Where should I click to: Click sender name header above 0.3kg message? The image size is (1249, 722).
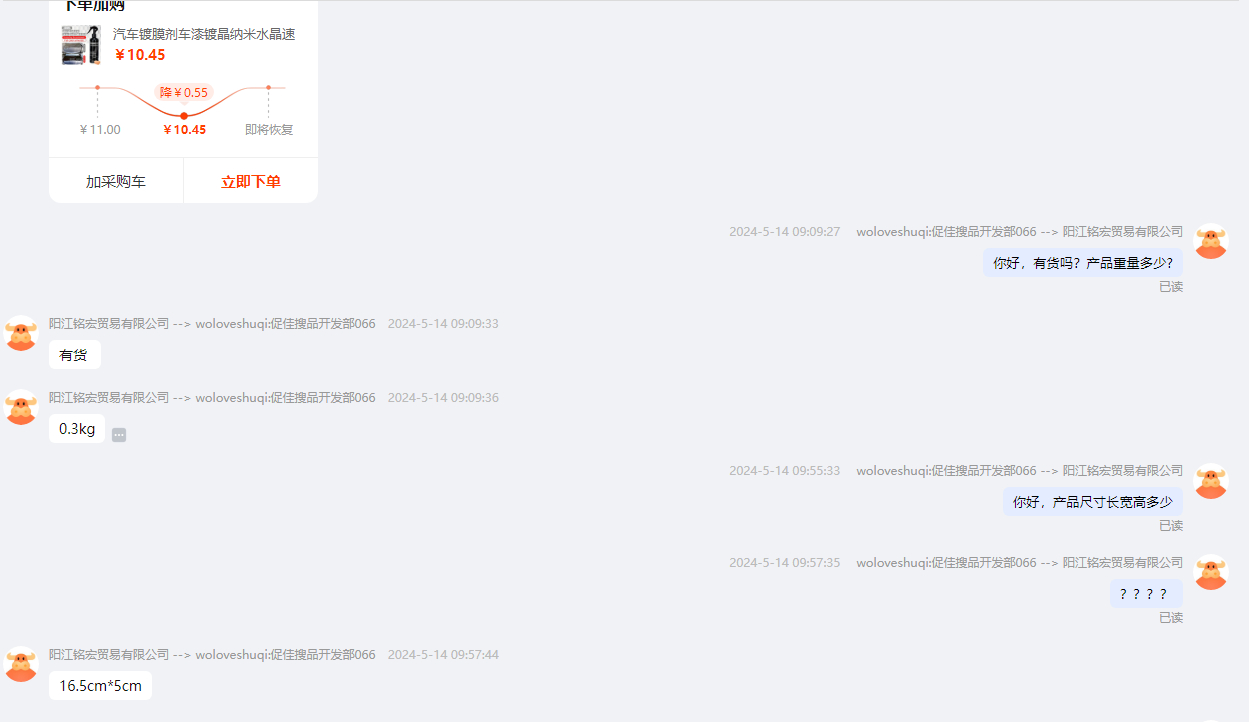(212, 398)
